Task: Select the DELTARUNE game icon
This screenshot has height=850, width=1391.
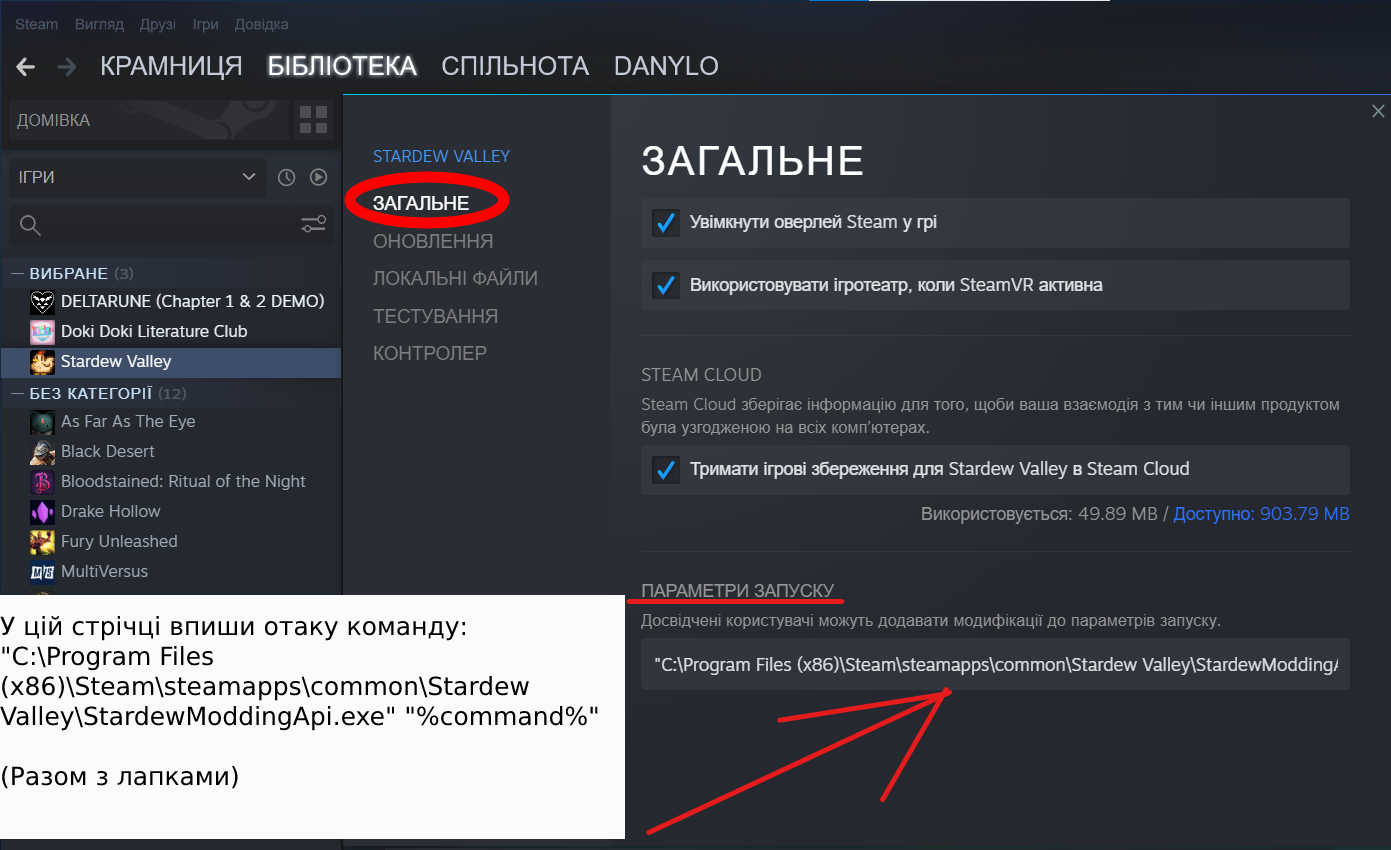Action: (x=42, y=301)
